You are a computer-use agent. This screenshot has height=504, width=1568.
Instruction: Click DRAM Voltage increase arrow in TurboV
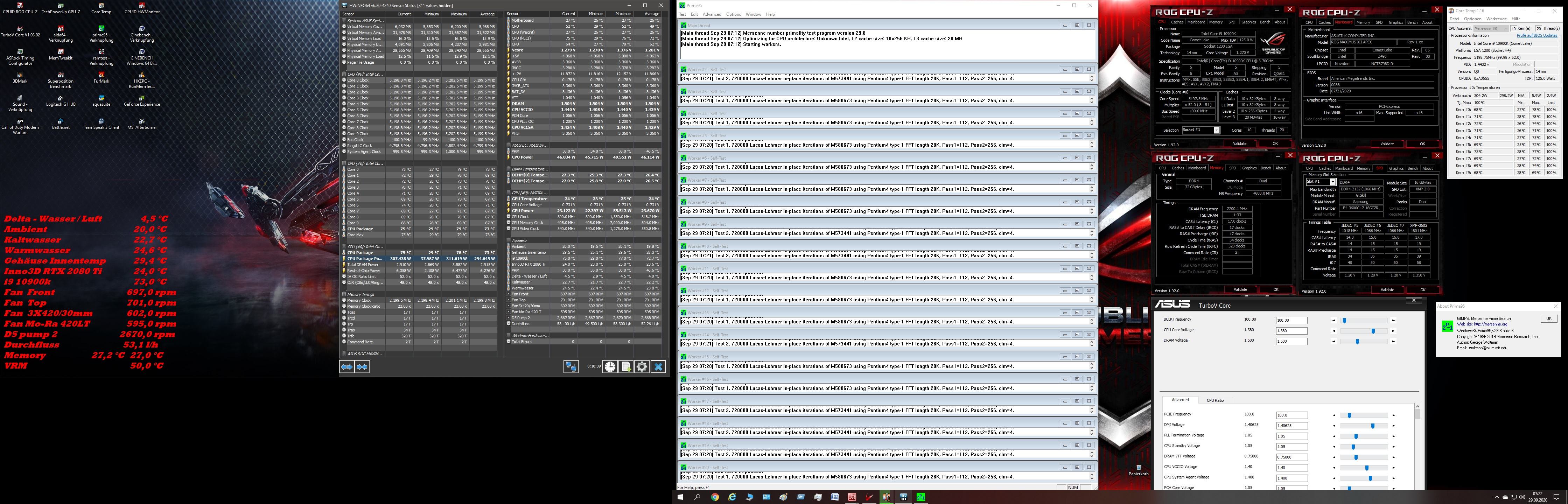coord(1393,342)
